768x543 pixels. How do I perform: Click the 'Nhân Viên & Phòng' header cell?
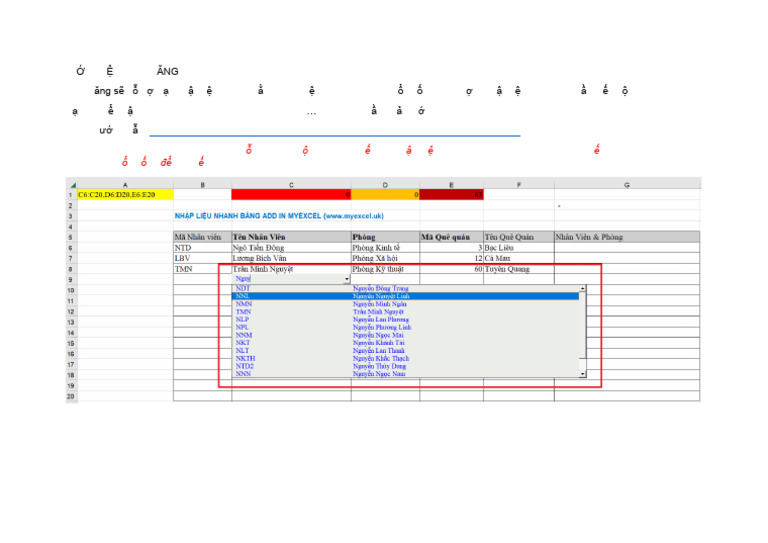(627, 237)
